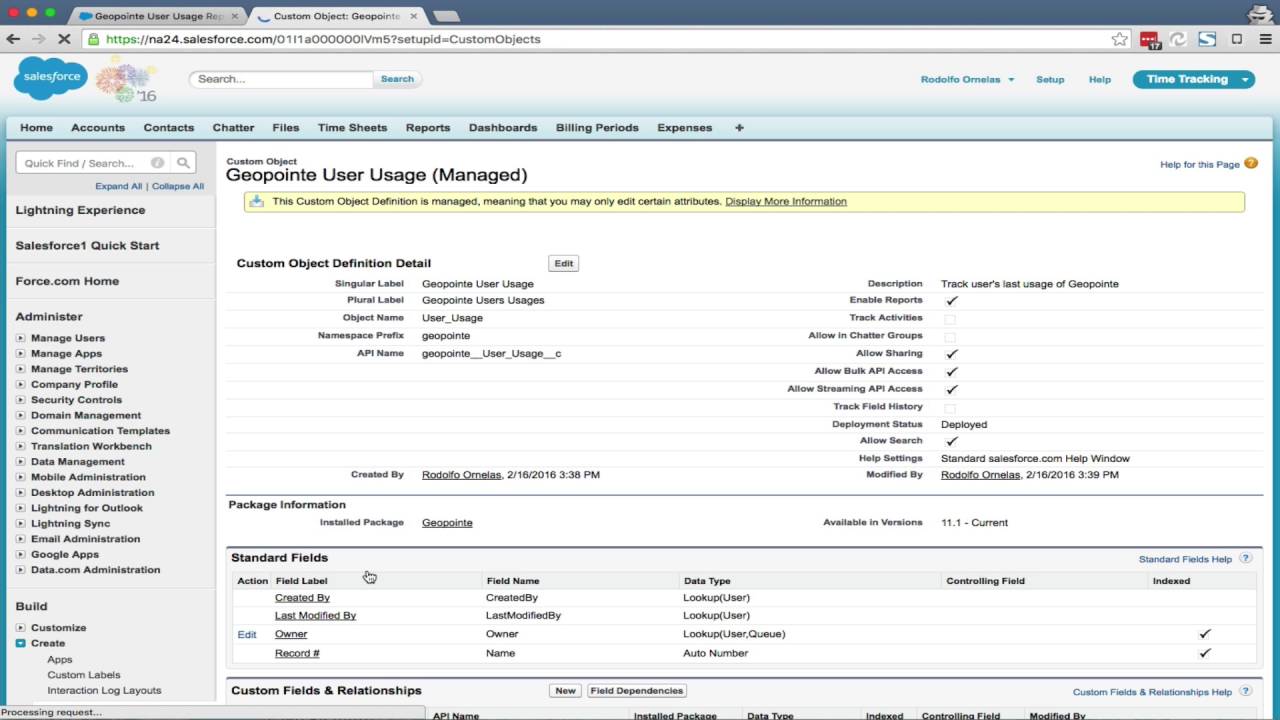Click the Setup link
Screen dimensions: 1280x720
[1050, 80]
